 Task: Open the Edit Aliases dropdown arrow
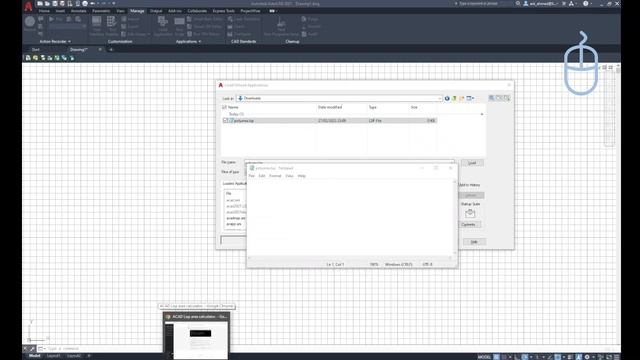(149, 34)
